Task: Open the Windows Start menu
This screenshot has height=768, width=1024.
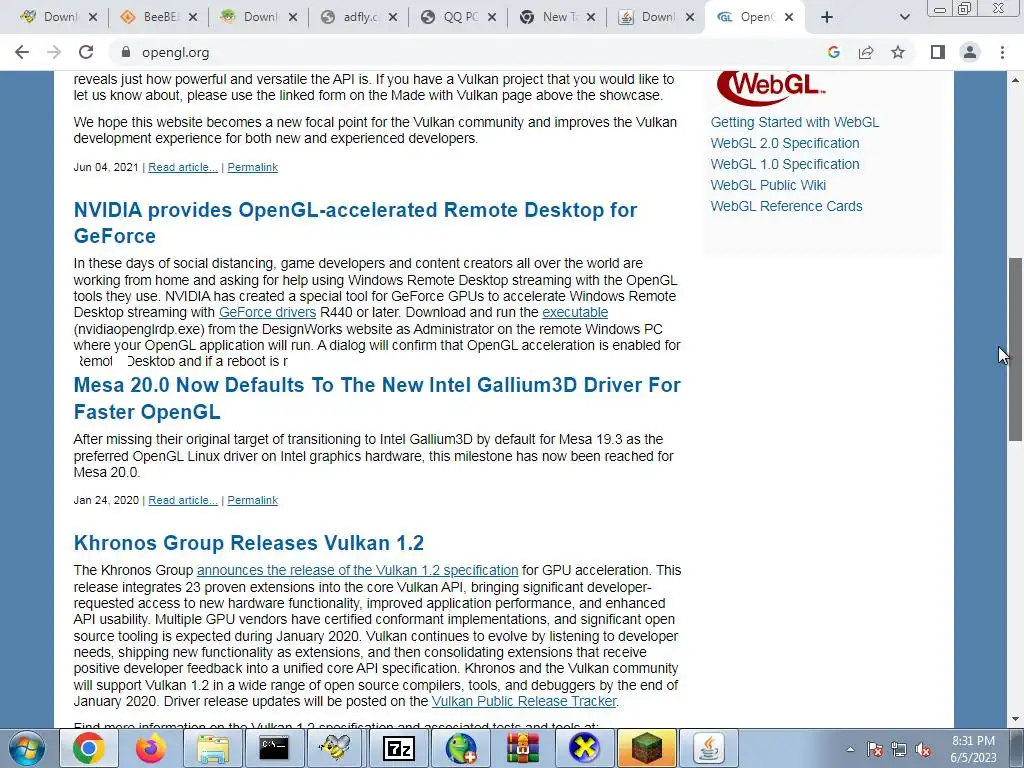Action: pyautogui.click(x=26, y=748)
